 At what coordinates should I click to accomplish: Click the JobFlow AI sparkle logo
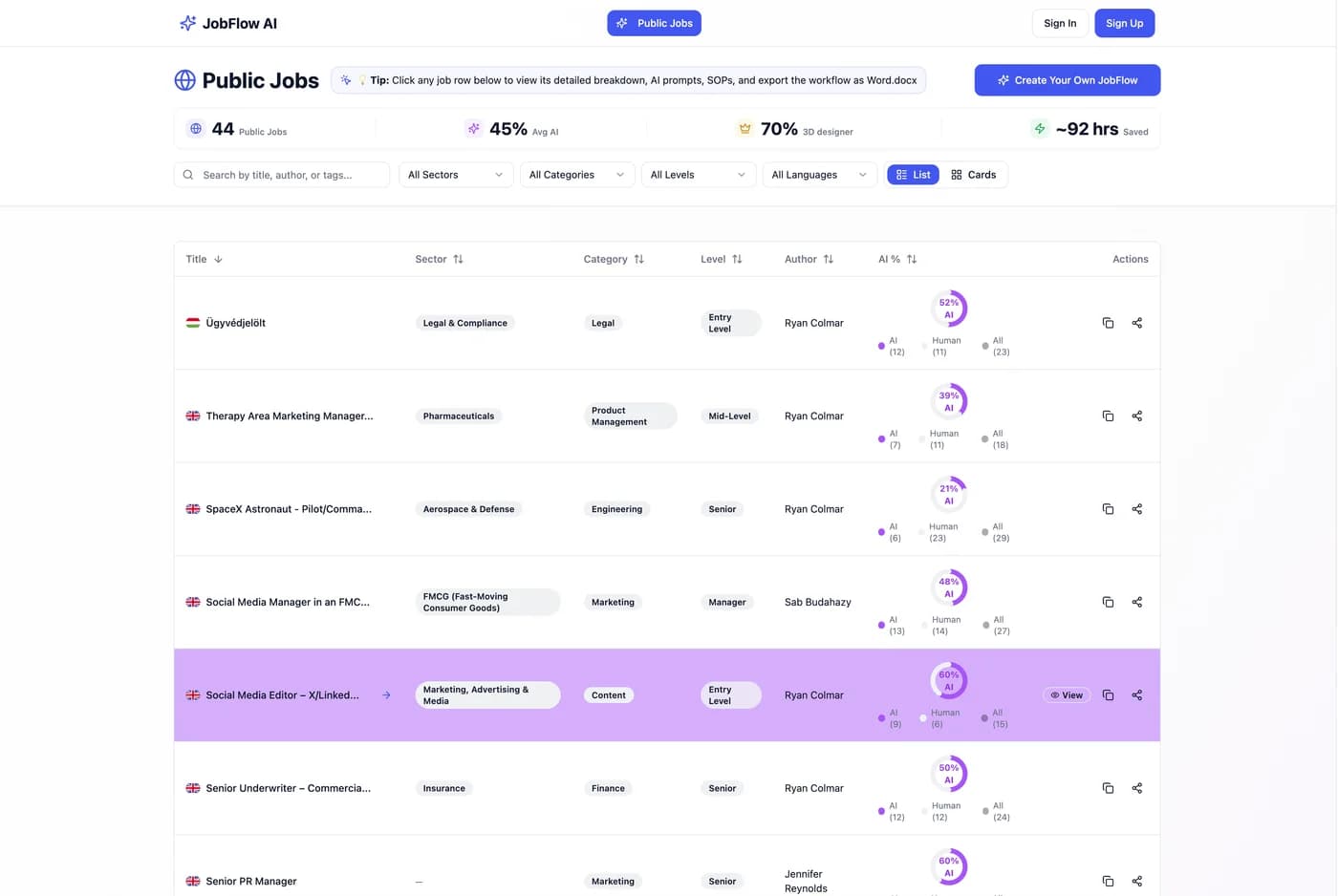click(x=188, y=23)
